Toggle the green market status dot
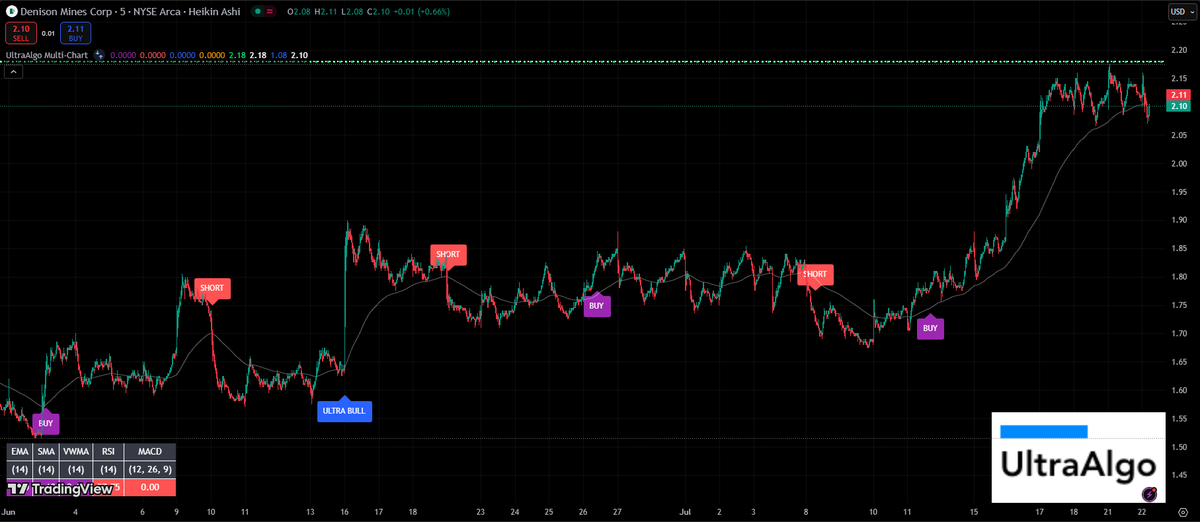Screen dimensions: 1200x522 point(257,11)
